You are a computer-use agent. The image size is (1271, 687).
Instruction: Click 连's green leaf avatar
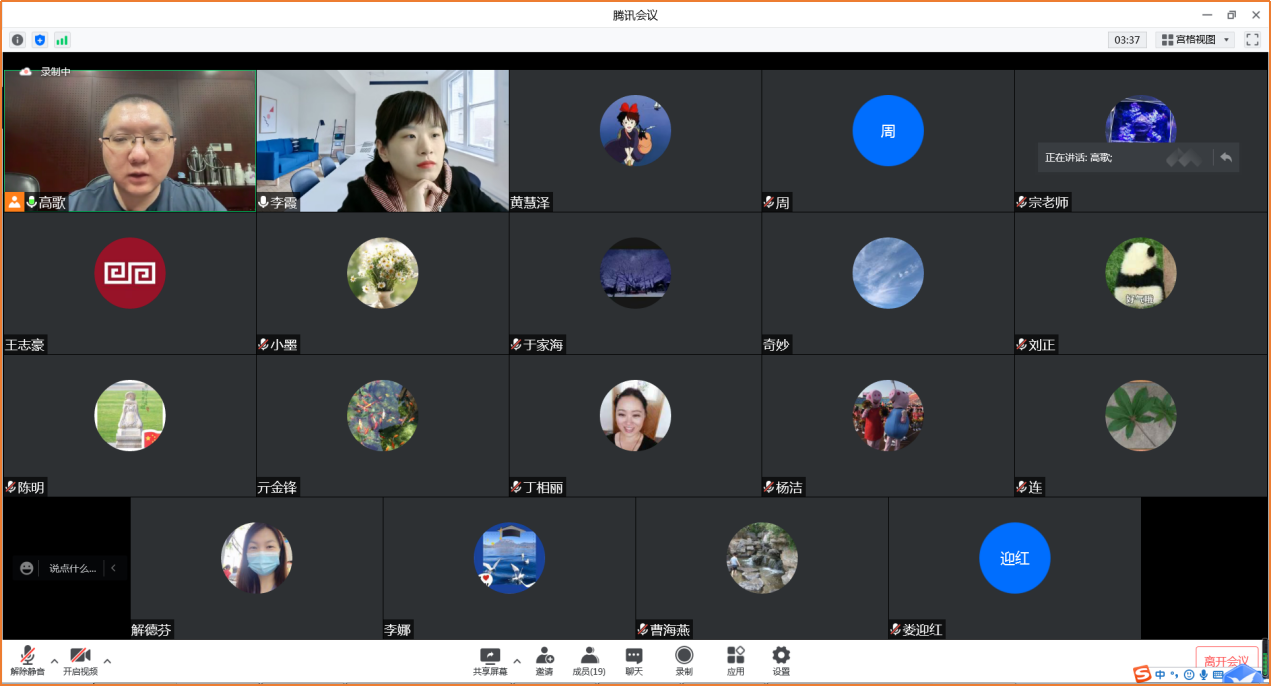(x=1141, y=416)
